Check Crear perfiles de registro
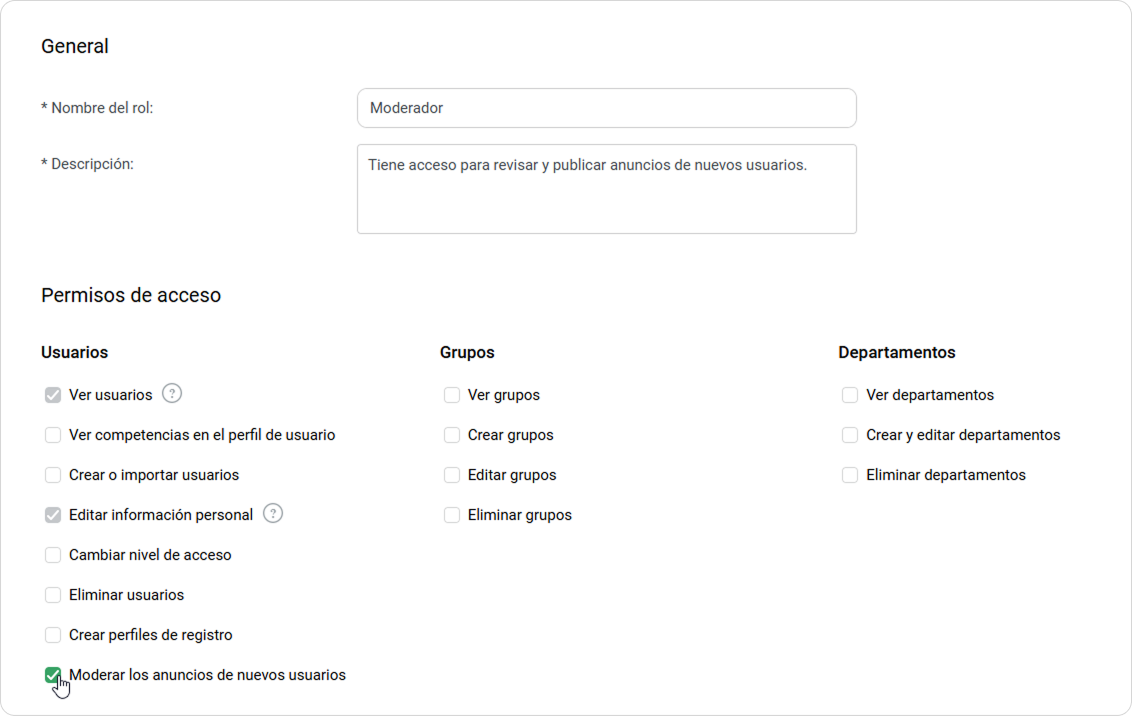Viewport: 1132px width, 716px height. [x=53, y=635]
